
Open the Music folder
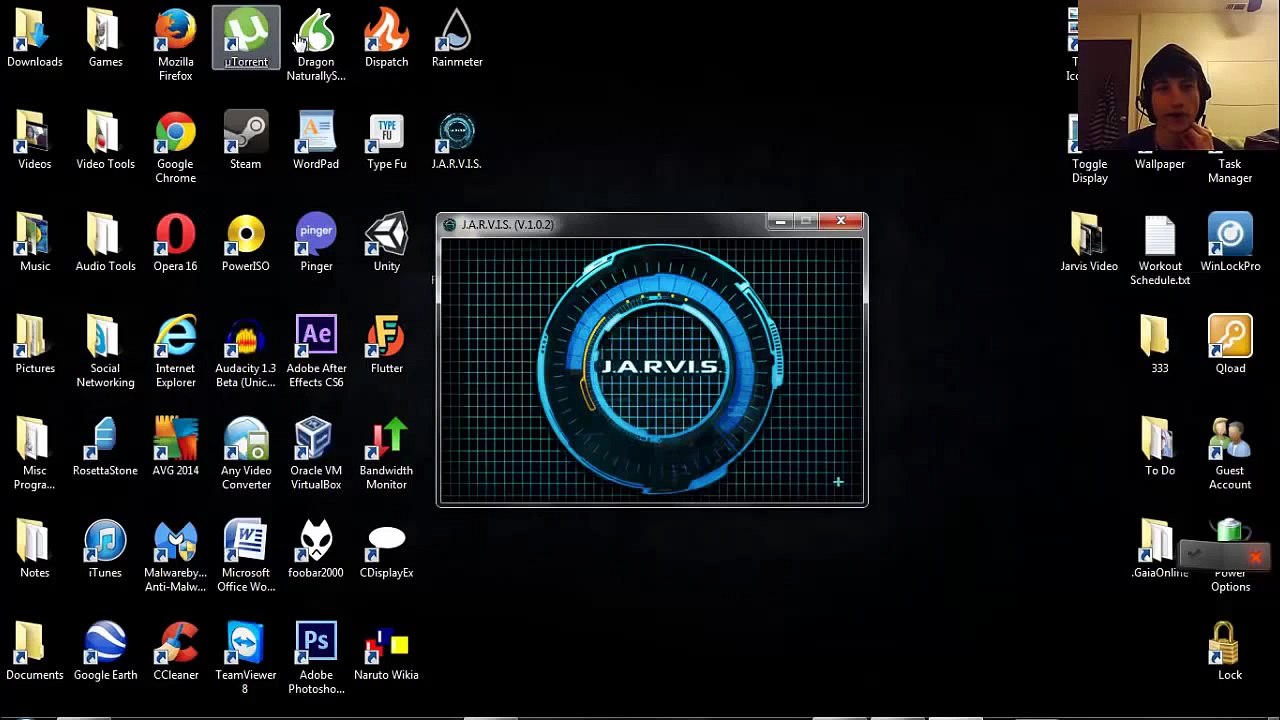point(34,242)
